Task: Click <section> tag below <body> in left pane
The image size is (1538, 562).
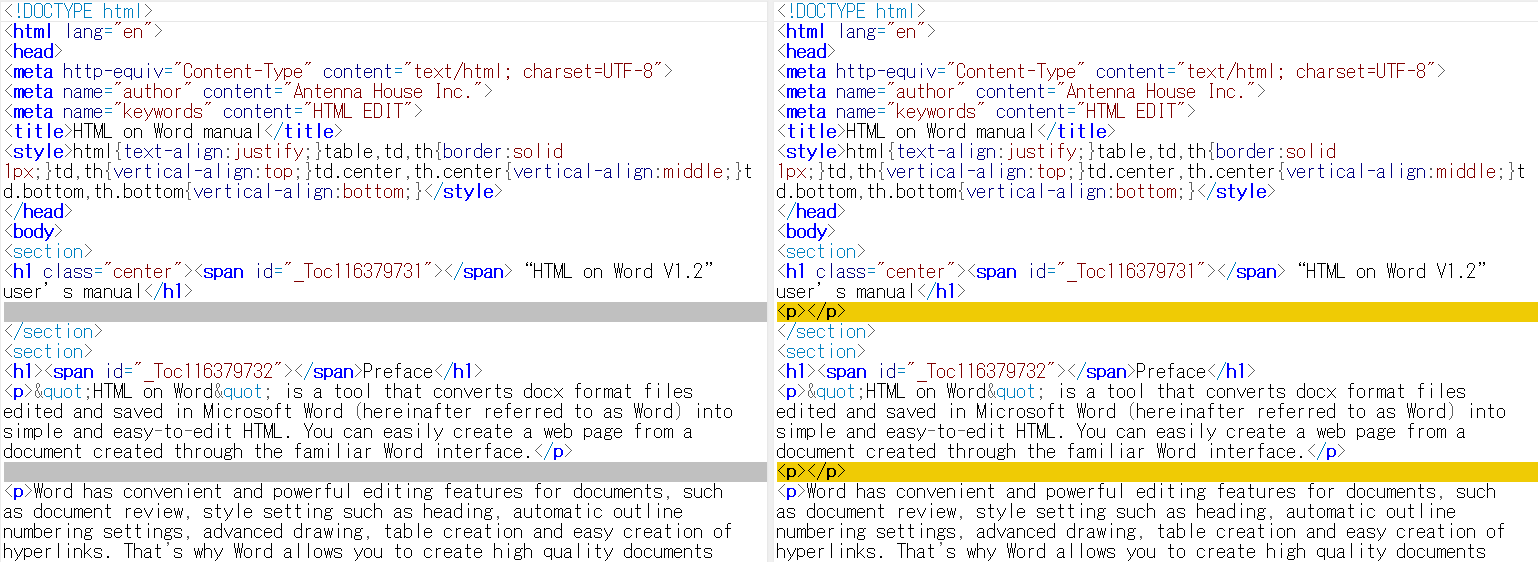Action: pos(48,251)
